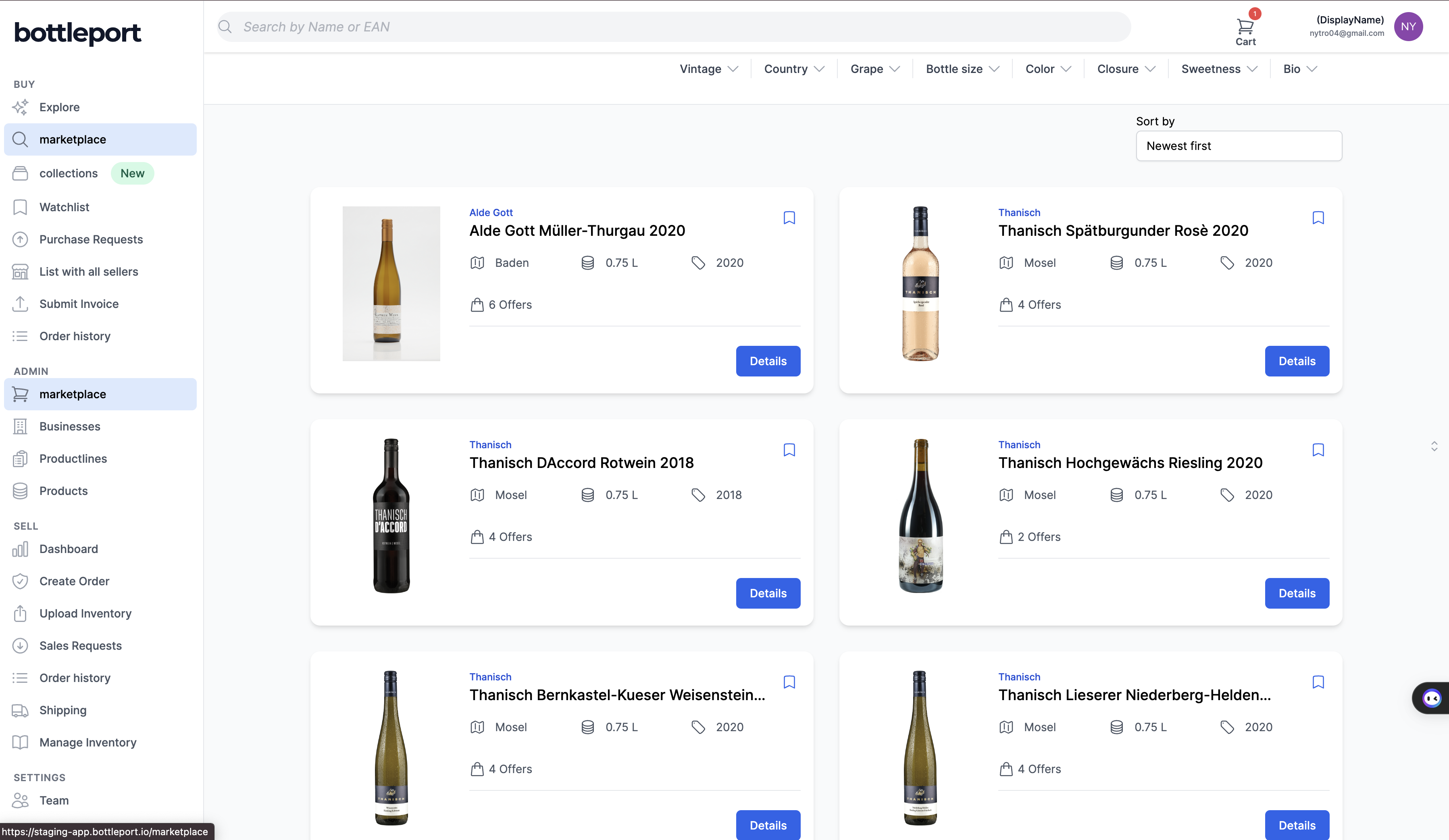This screenshot has height=840, width=1449.
Task: Open the chat assistant widget icon
Action: coord(1432,698)
